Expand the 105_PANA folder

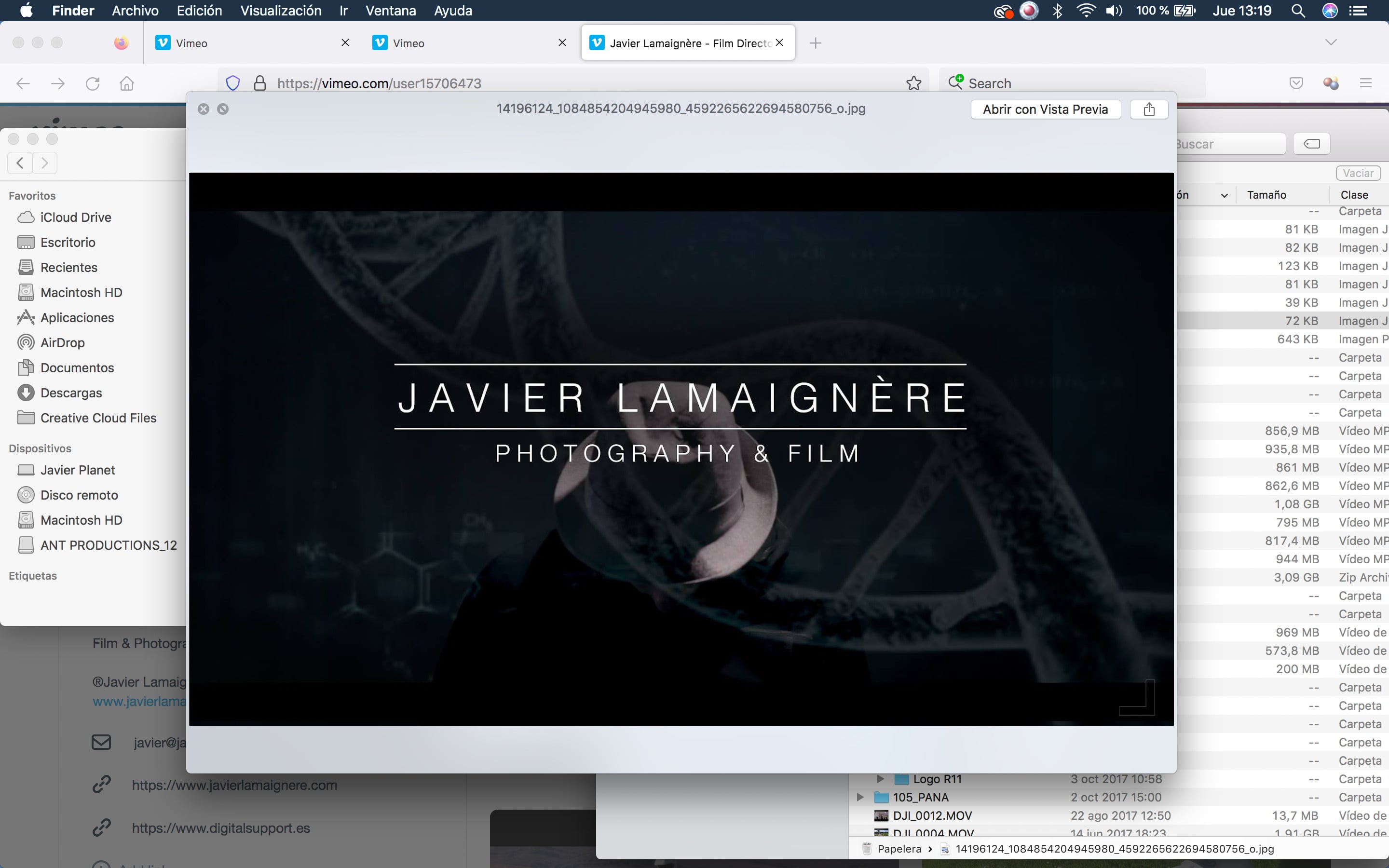(x=860, y=798)
